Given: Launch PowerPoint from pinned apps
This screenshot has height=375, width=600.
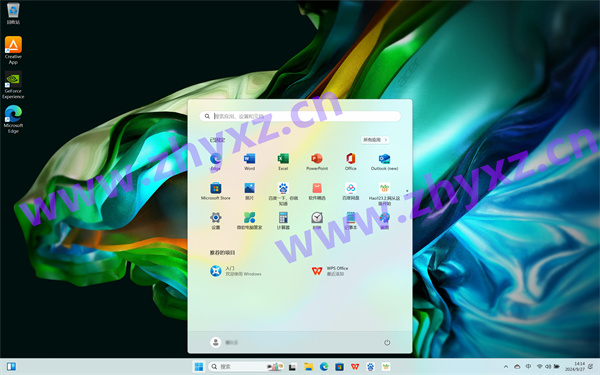Looking at the screenshot, I should pos(317,161).
